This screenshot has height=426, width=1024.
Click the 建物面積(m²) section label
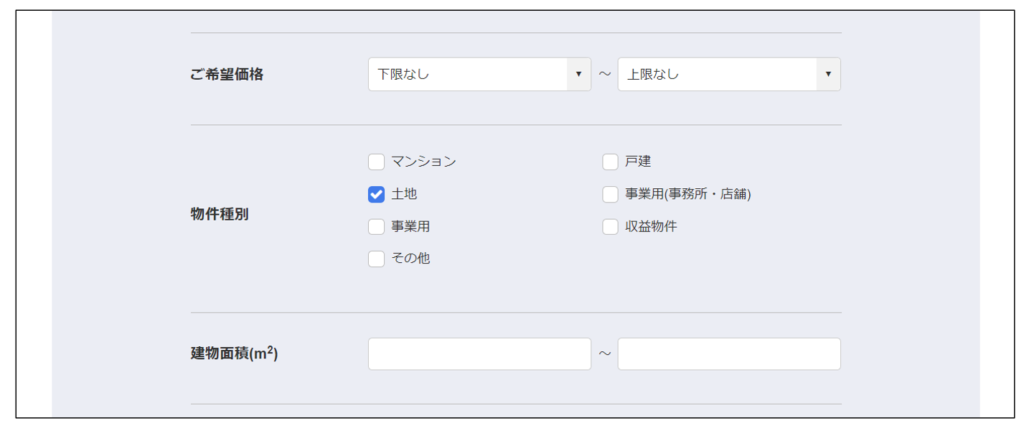(233, 354)
